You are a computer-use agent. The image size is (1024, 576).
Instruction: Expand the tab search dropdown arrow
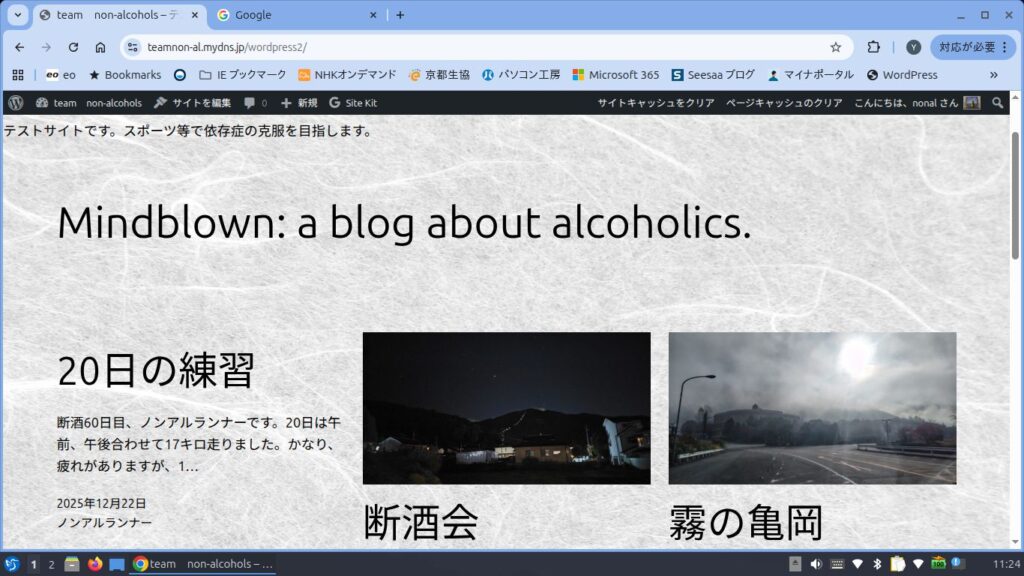tap(17, 15)
